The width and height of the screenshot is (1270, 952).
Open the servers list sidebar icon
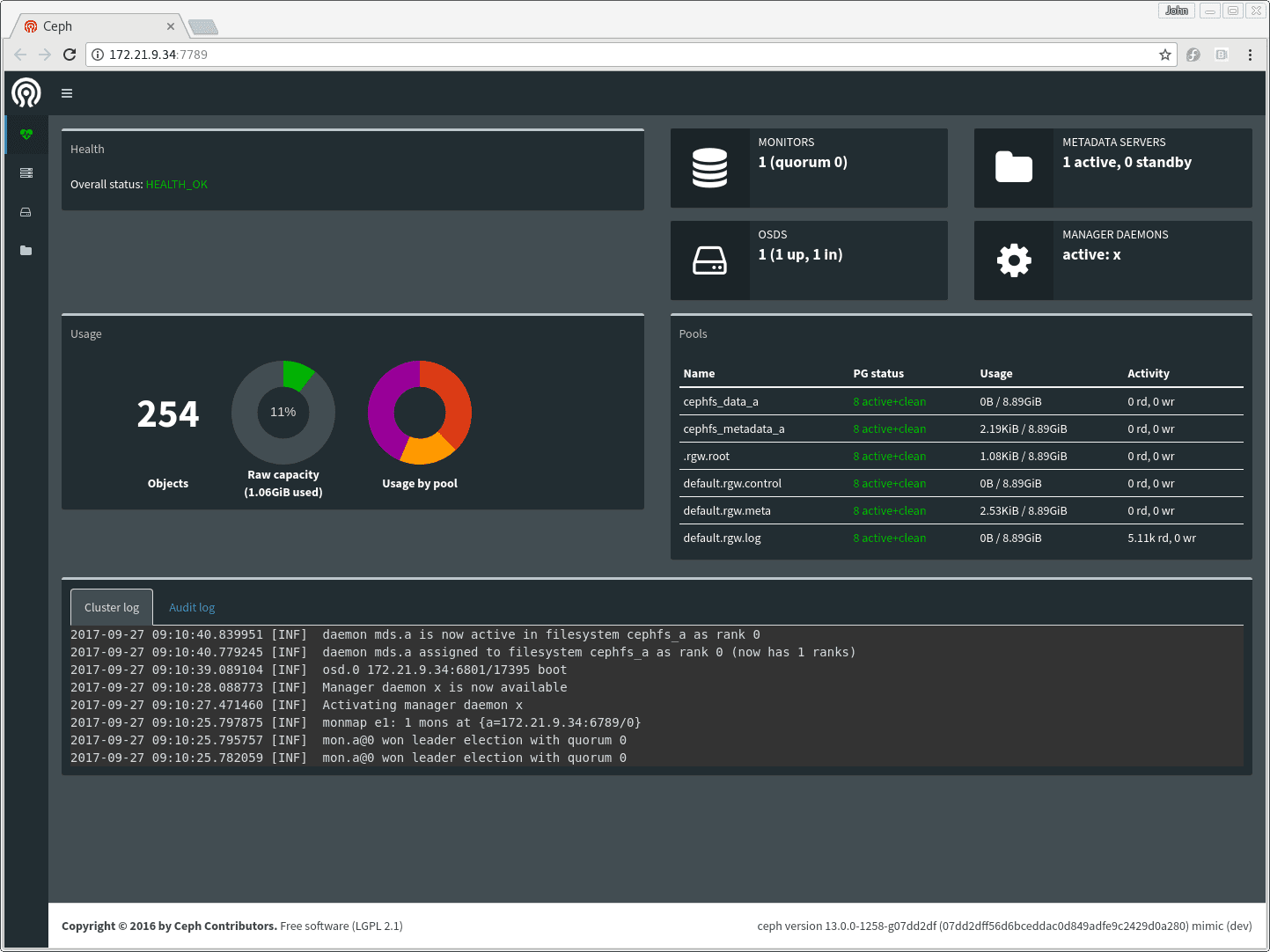pos(26,173)
